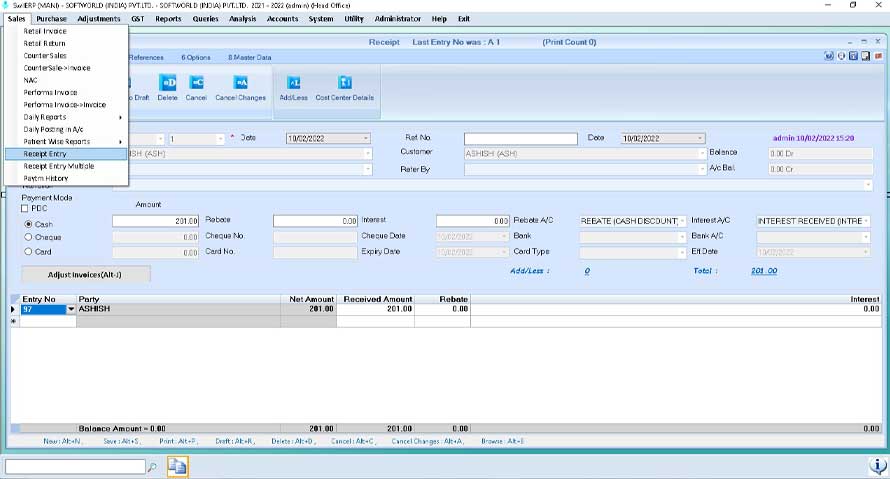Enable the PDC checkbox

click(x=26, y=208)
